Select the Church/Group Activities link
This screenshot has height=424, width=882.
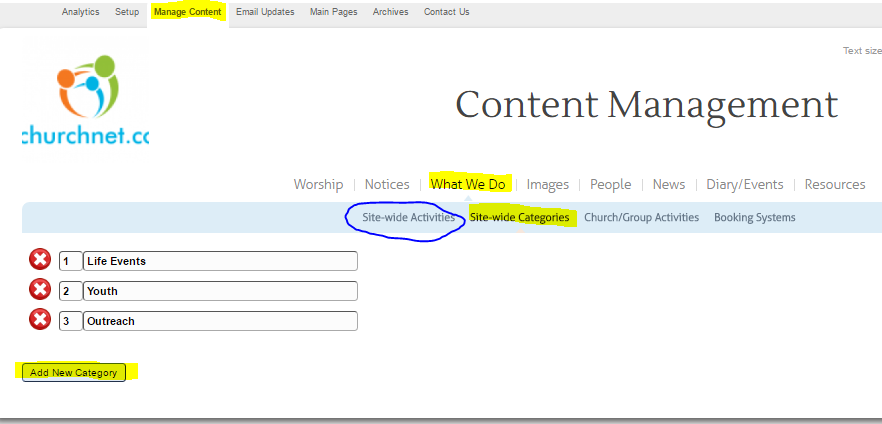(x=641, y=217)
